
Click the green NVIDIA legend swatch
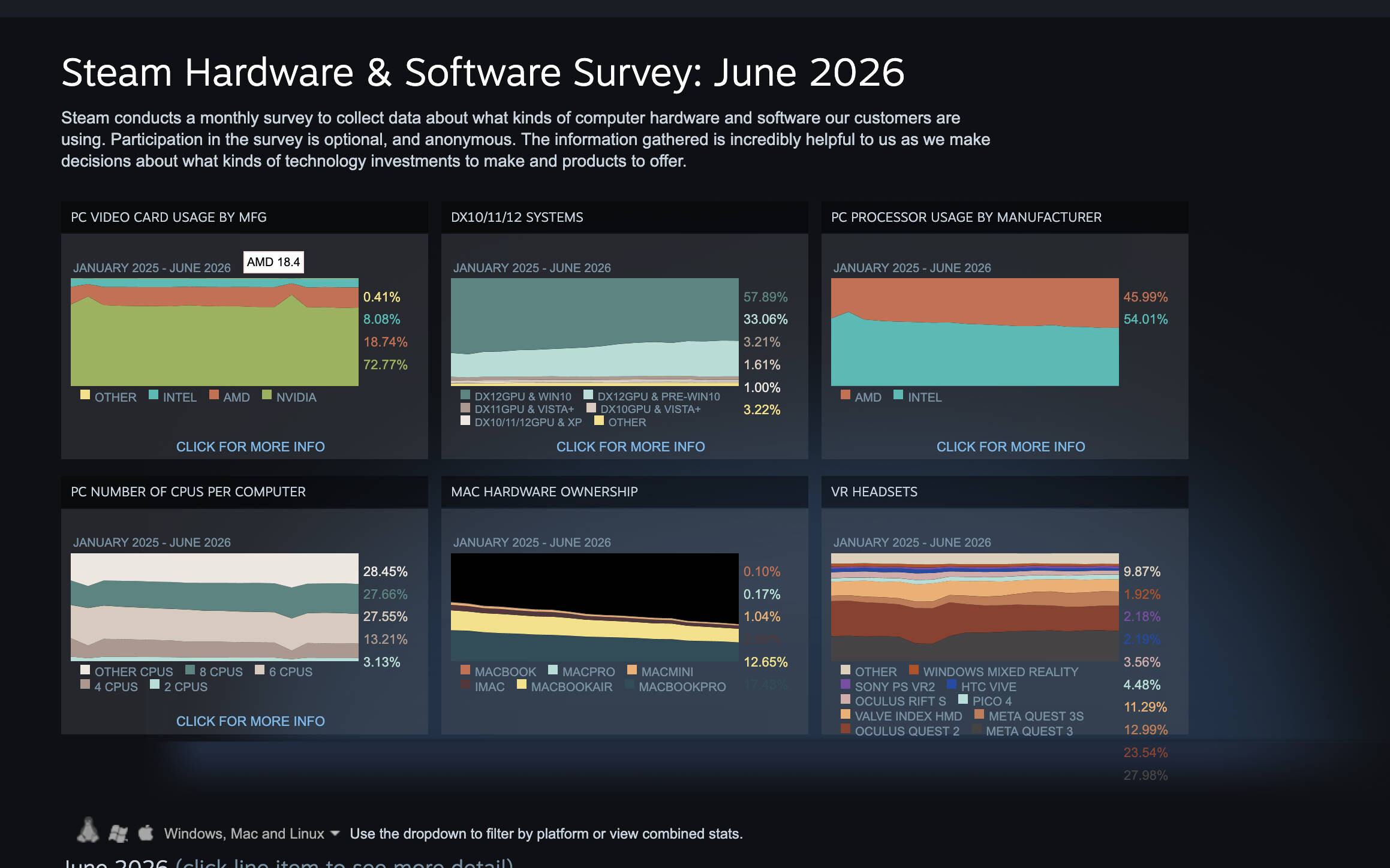pyautogui.click(x=267, y=394)
